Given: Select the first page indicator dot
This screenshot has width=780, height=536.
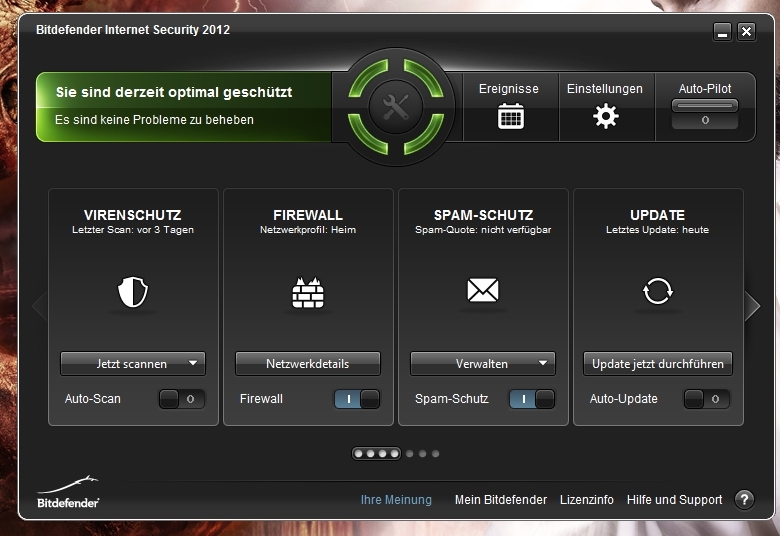Looking at the screenshot, I should [358, 453].
